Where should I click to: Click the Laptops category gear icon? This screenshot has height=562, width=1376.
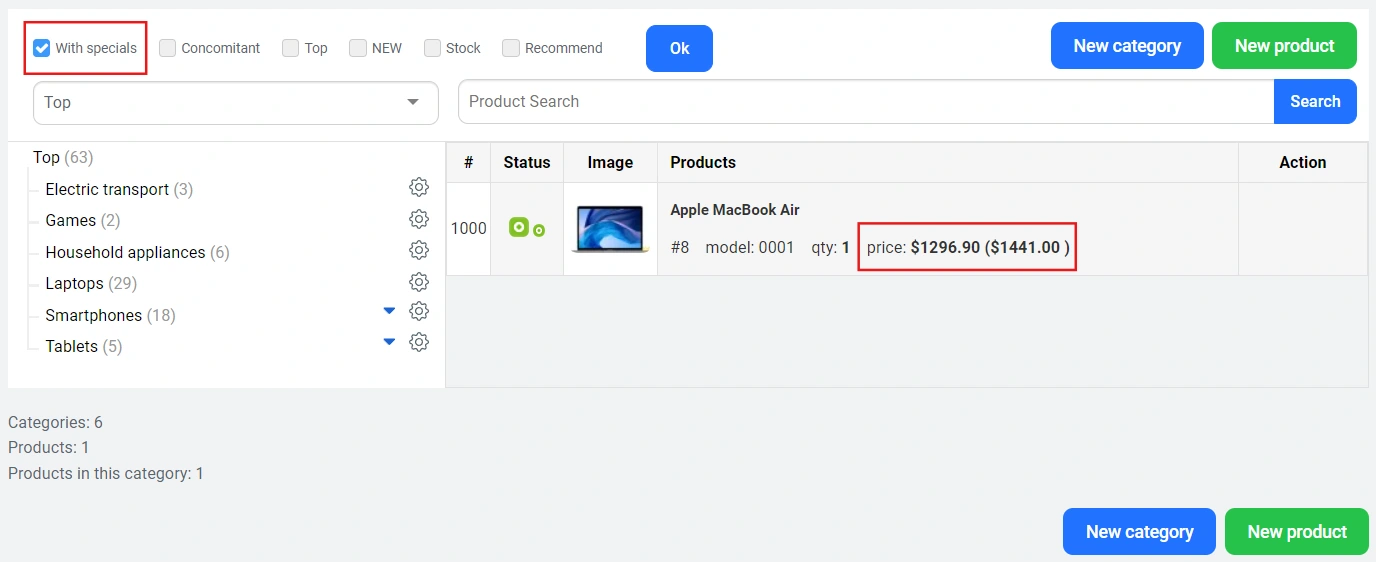click(419, 282)
